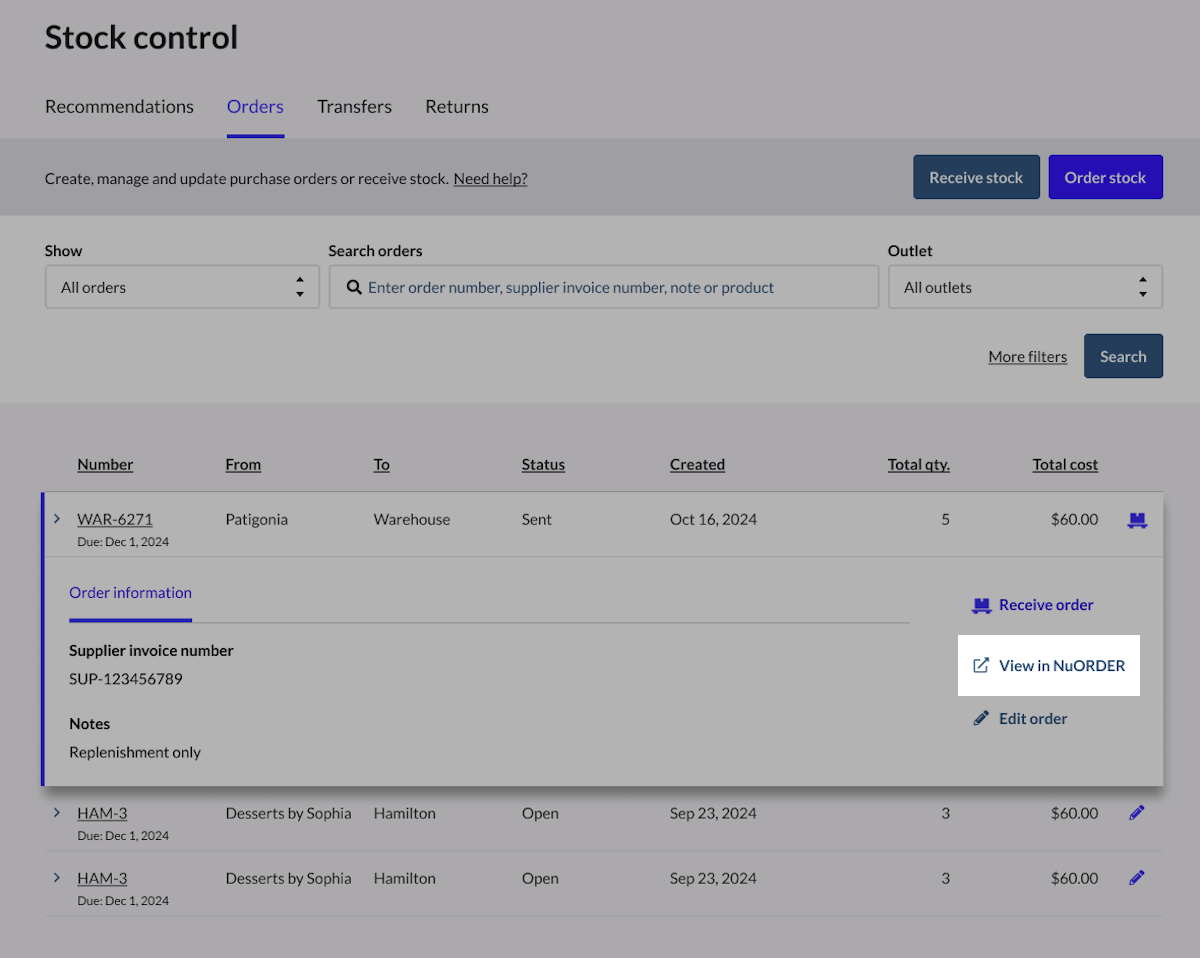Image resolution: width=1200 pixels, height=958 pixels.
Task: Click the Patigonia supplier cell
Action: point(257,520)
